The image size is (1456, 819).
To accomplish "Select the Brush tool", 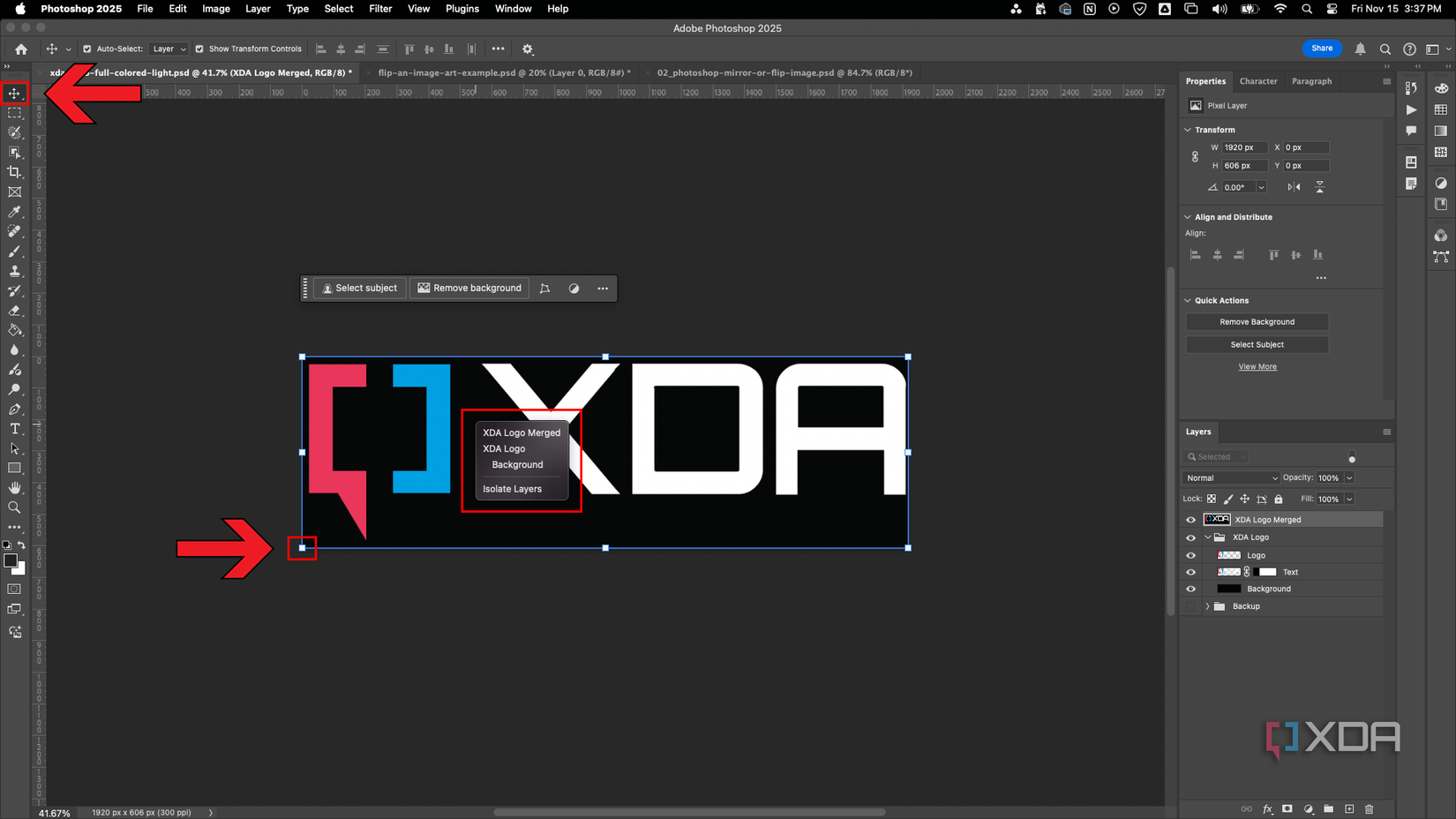I will tap(14, 252).
